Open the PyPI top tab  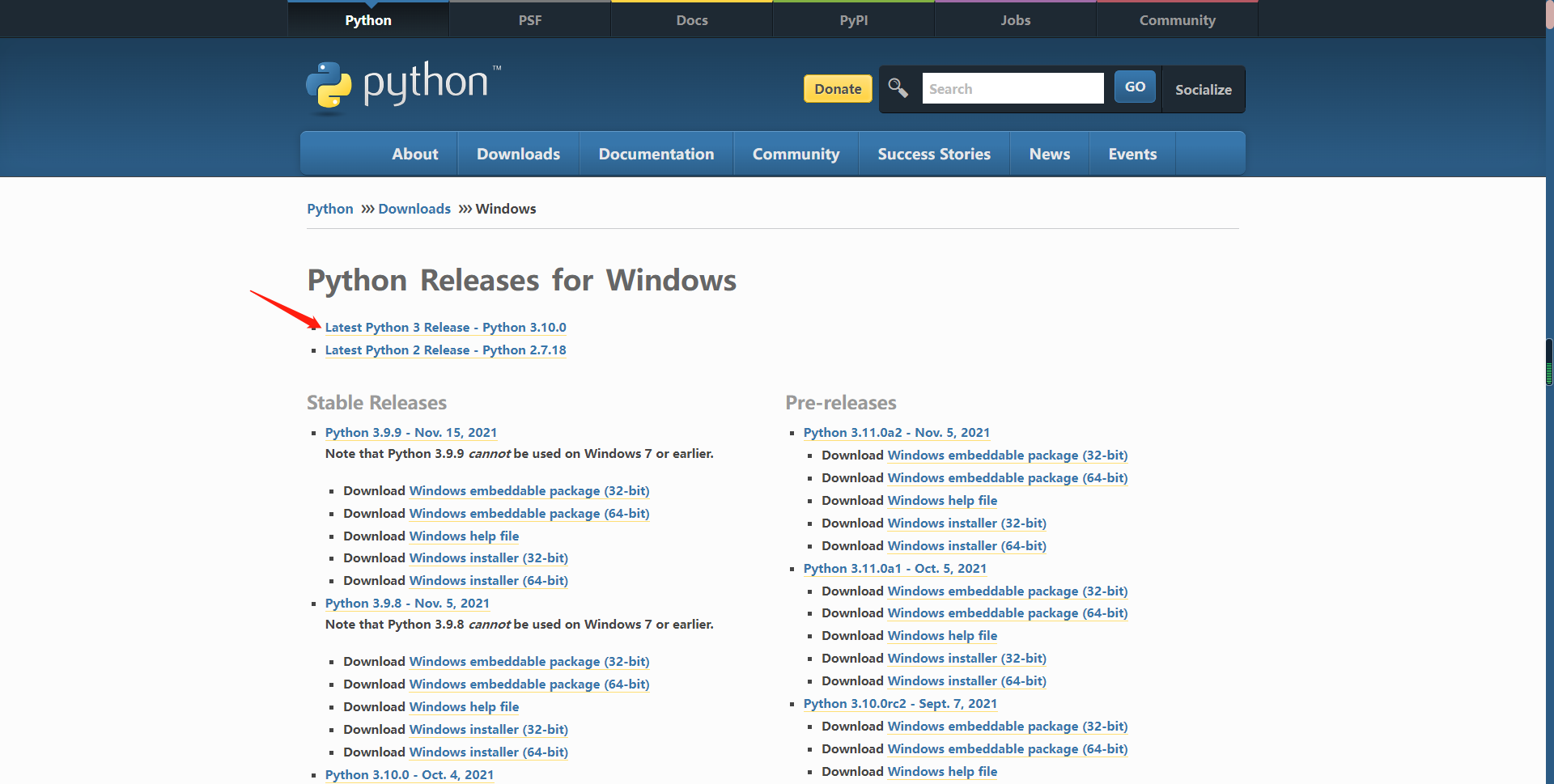[854, 20]
